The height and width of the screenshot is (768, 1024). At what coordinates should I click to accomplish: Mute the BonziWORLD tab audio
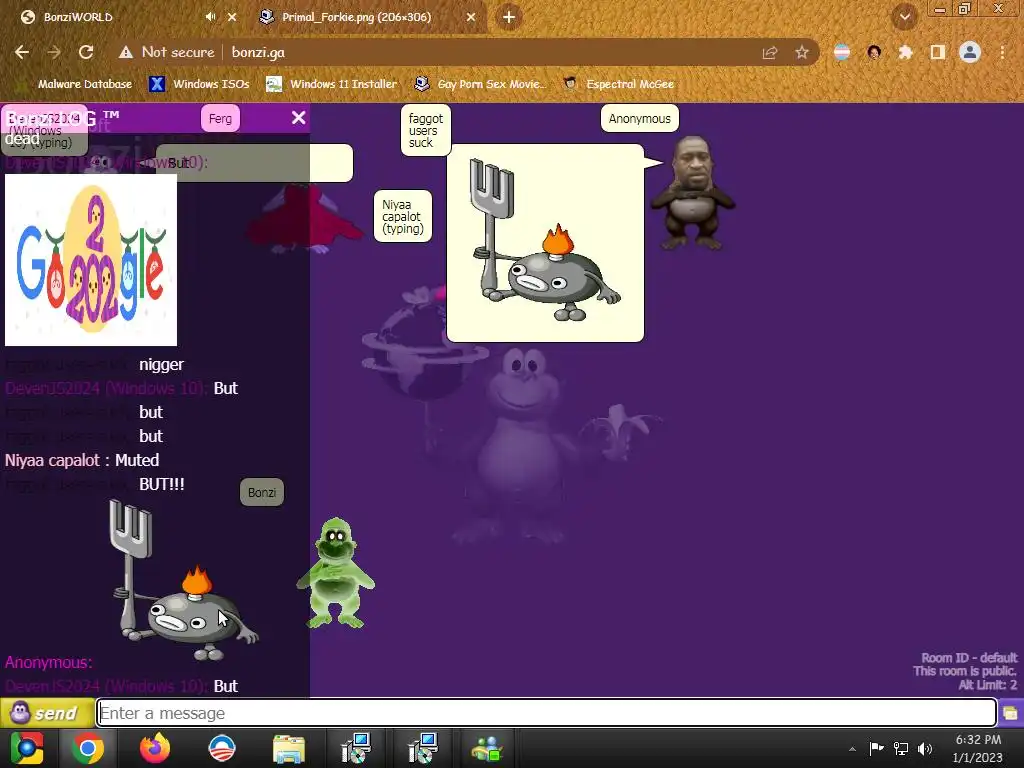point(210,17)
